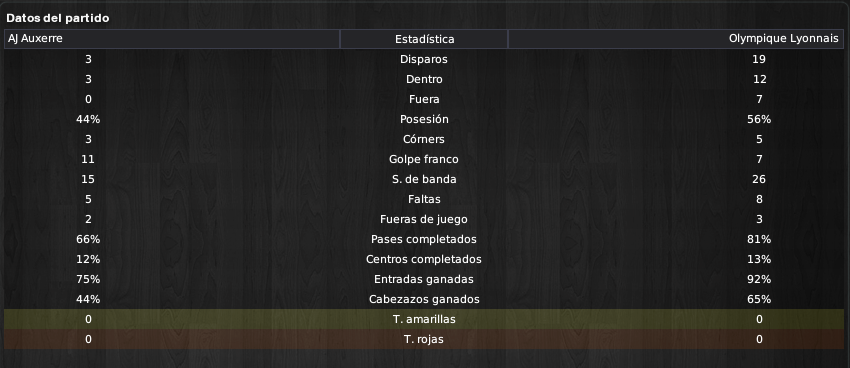Select the Centros completados row
Image resolution: width=850 pixels, height=368 pixels.
click(x=424, y=260)
